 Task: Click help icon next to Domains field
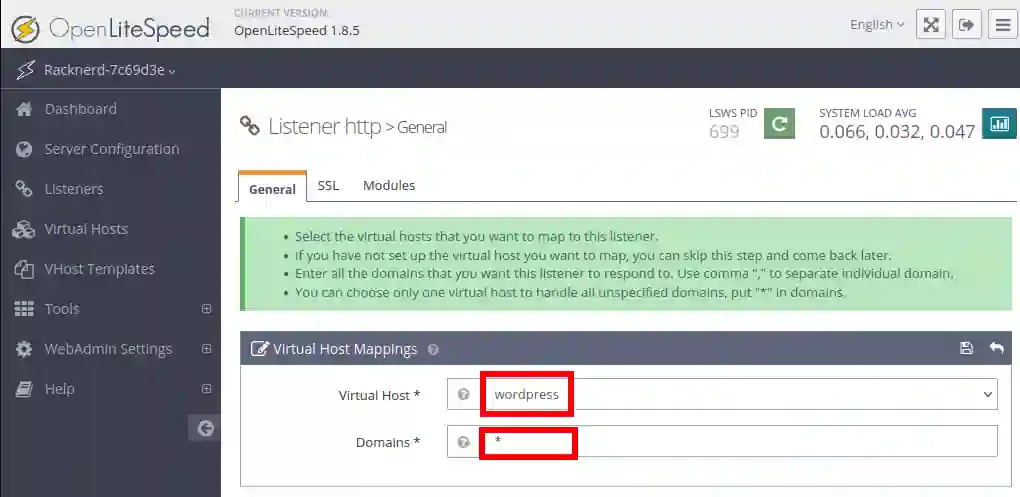pos(463,442)
